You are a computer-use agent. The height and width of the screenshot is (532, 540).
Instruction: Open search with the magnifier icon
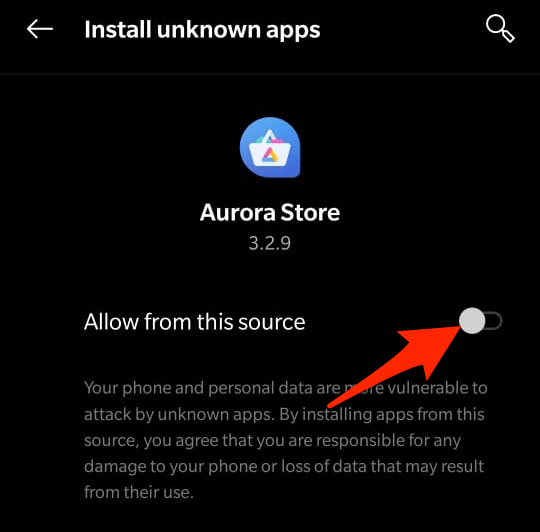pyautogui.click(x=500, y=29)
